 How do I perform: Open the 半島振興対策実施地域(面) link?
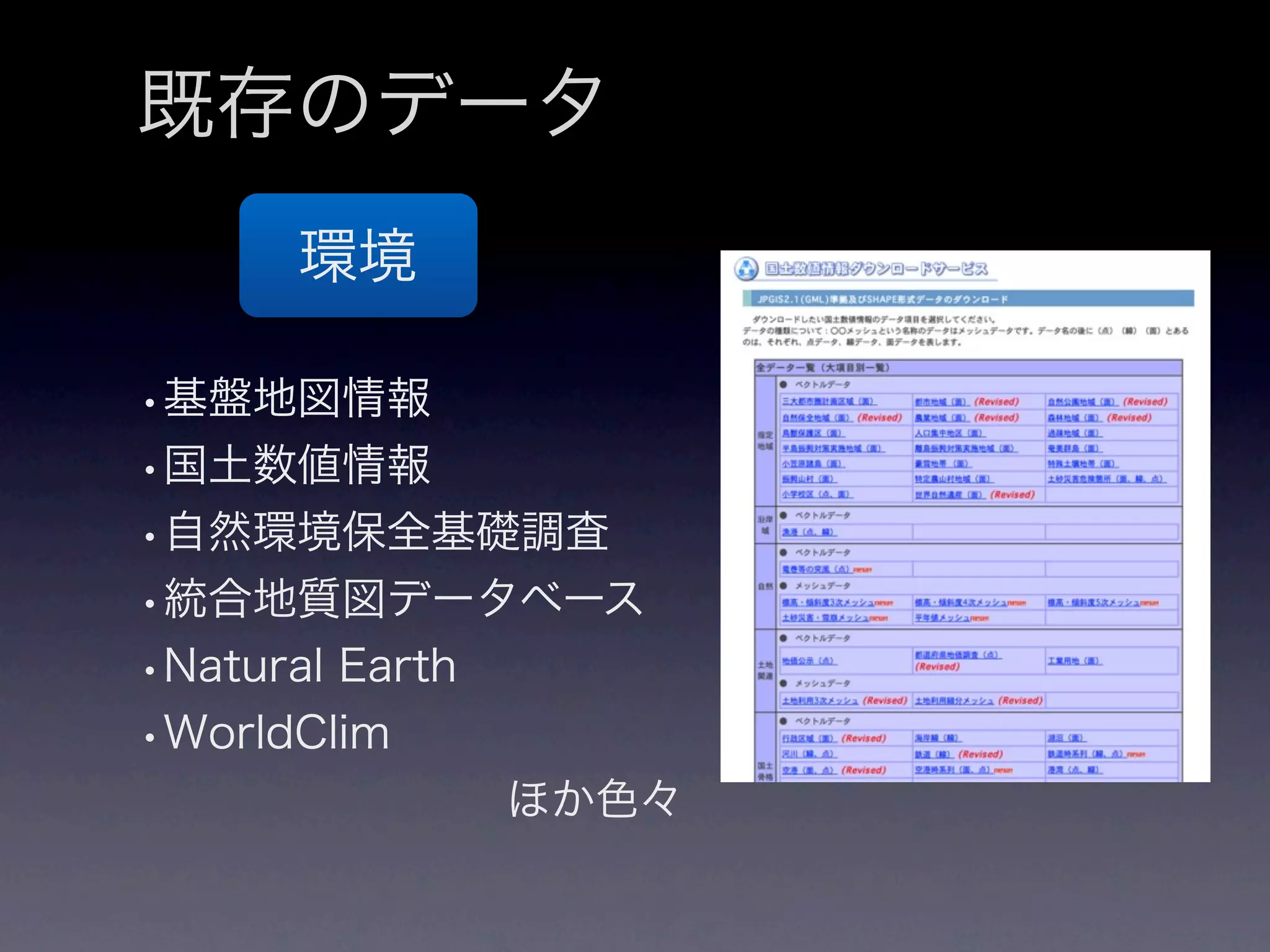833,448
